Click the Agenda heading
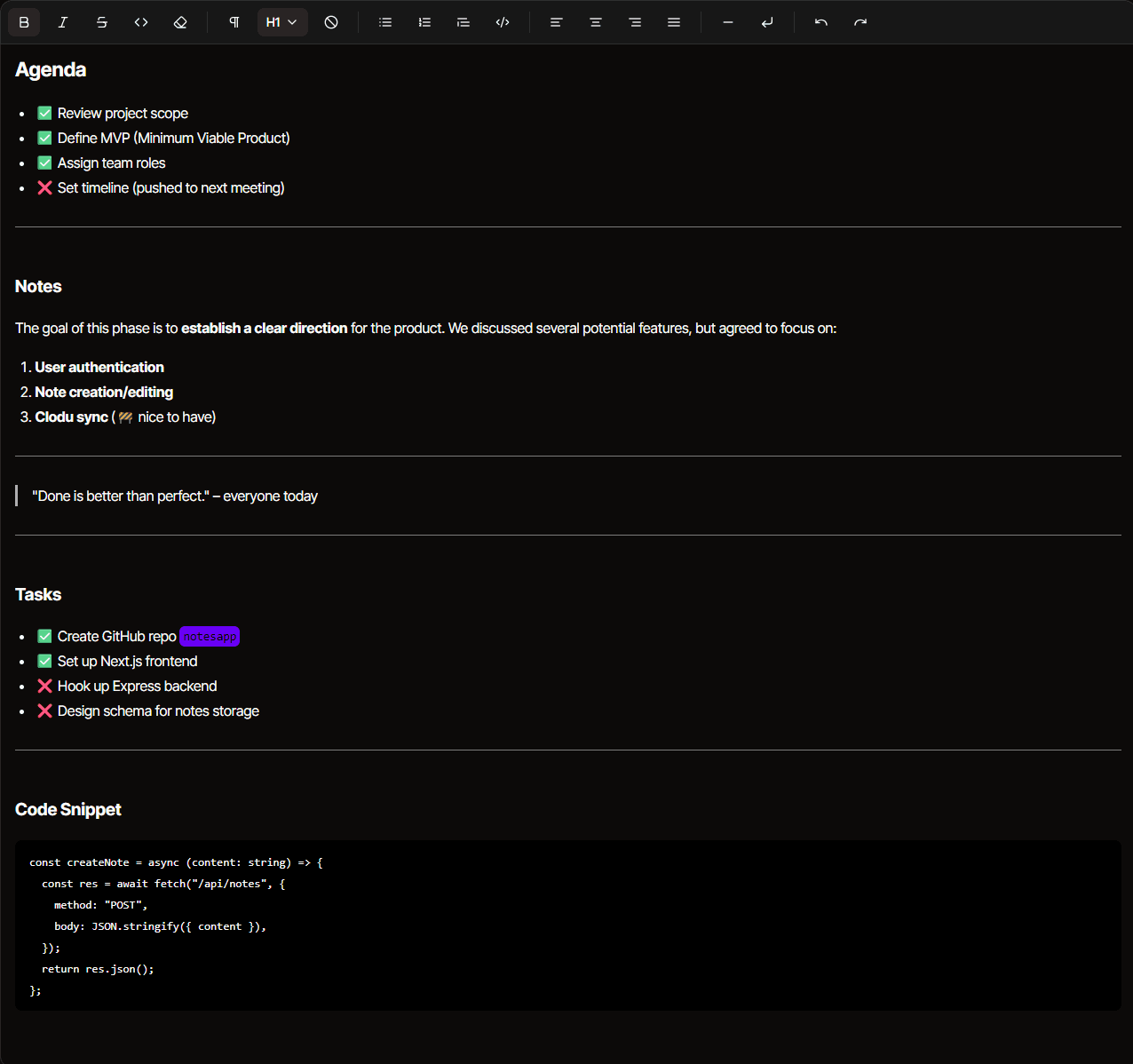The image size is (1133, 1064). pyautogui.click(x=51, y=69)
